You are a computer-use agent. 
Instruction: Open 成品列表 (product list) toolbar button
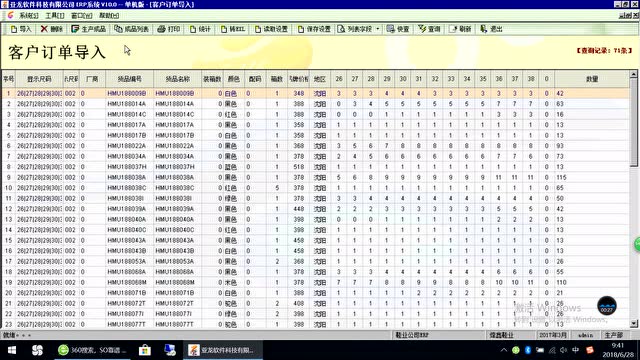[x=131, y=29]
